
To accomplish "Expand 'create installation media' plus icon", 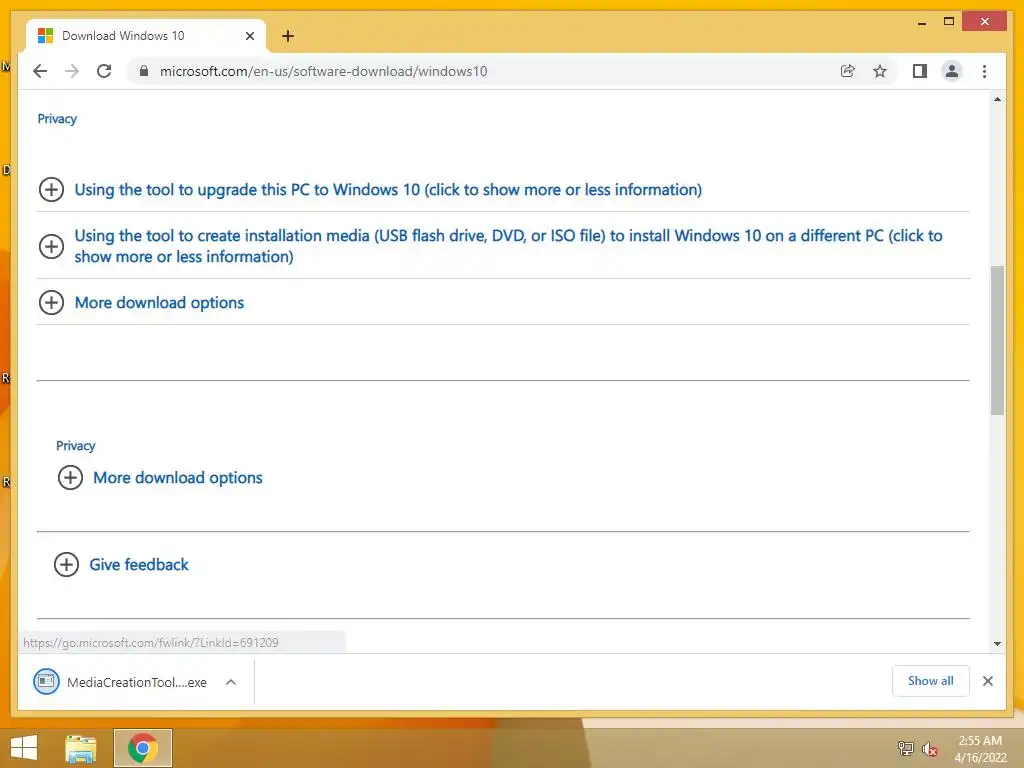I will point(51,246).
